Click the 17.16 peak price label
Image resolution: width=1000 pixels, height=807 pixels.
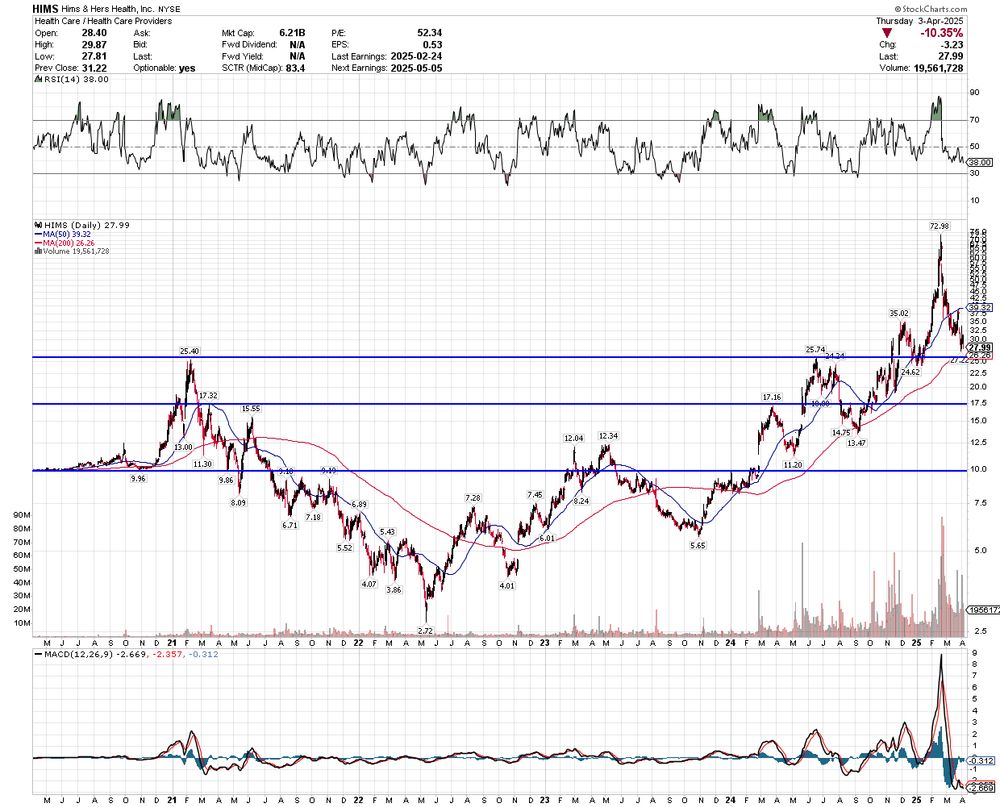[x=772, y=397]
